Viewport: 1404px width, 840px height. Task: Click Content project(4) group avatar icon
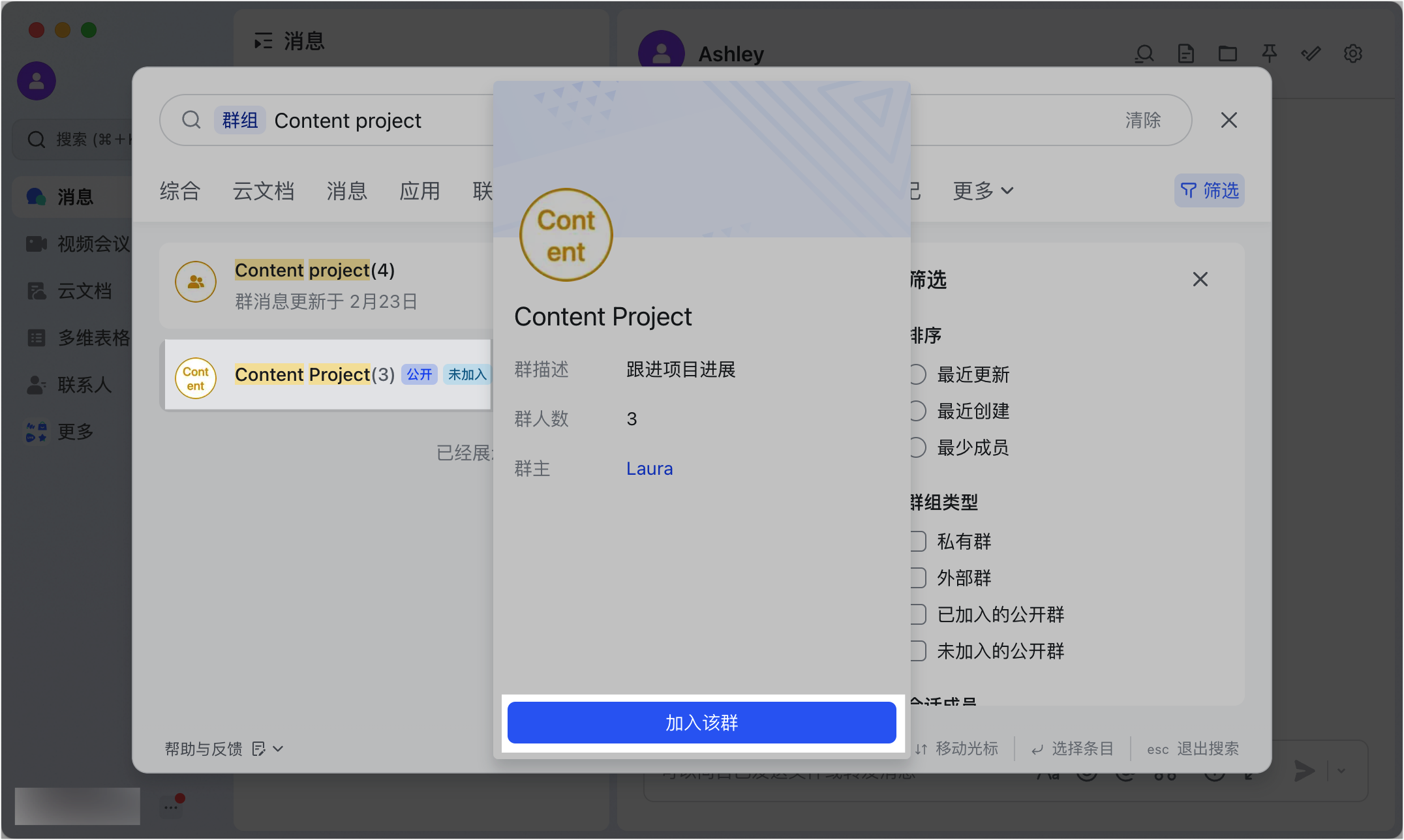[x=196, y=282]
